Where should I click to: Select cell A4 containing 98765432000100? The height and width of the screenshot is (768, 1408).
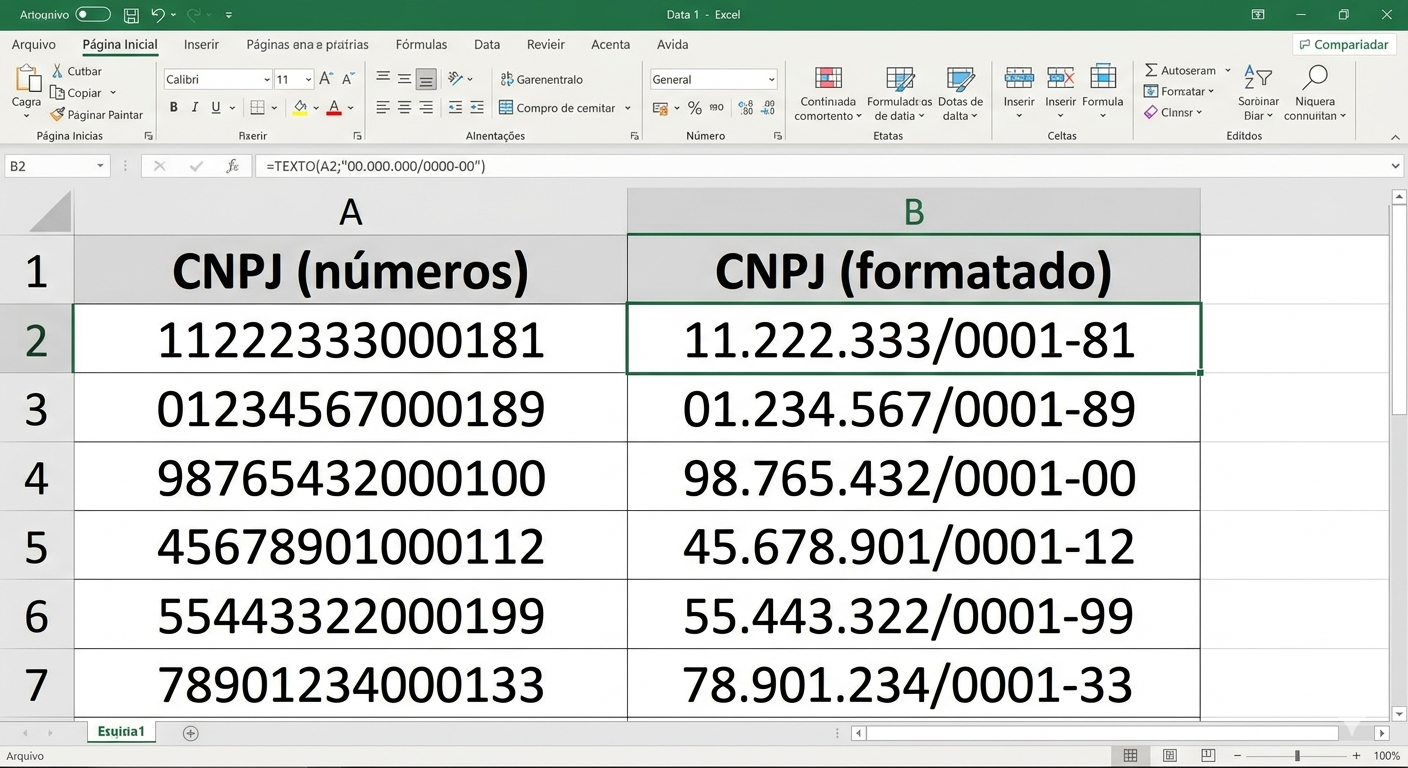(x=350, y=477)
